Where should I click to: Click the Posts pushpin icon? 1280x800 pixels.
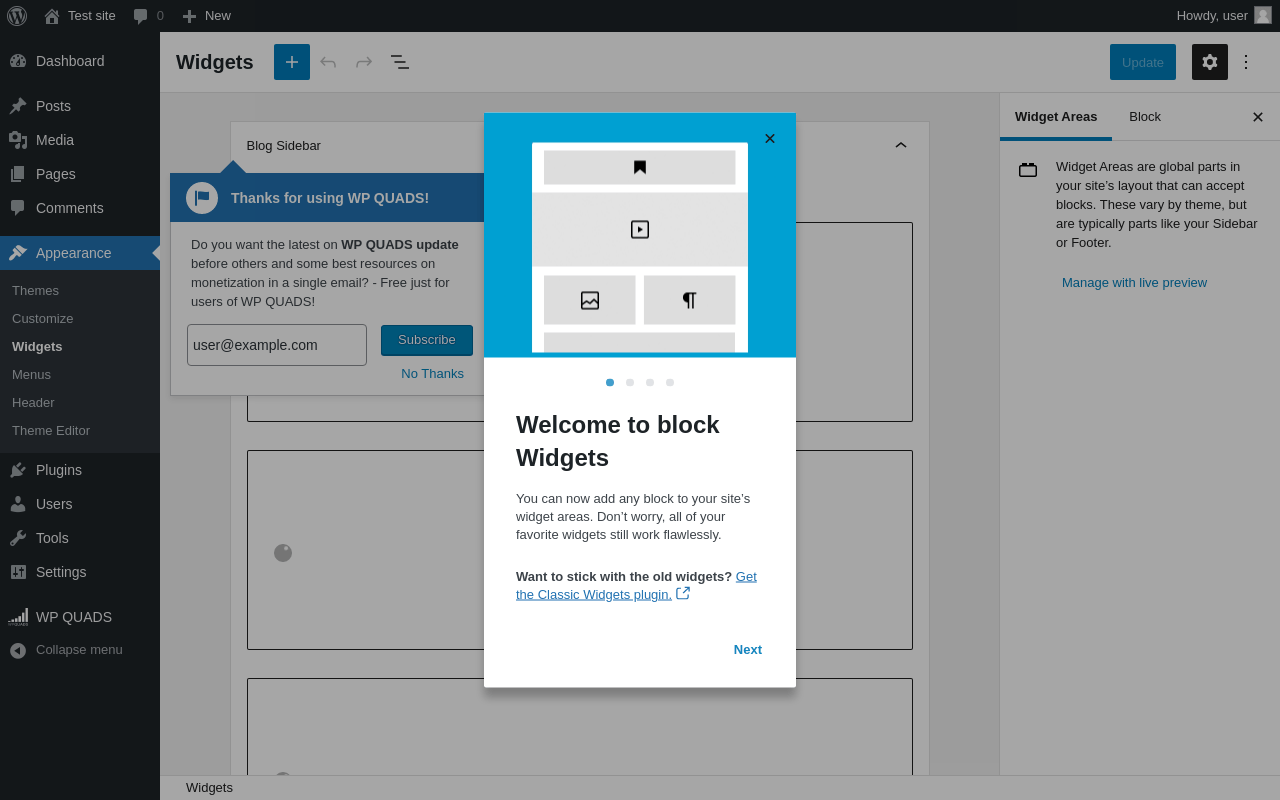[18, 106]
